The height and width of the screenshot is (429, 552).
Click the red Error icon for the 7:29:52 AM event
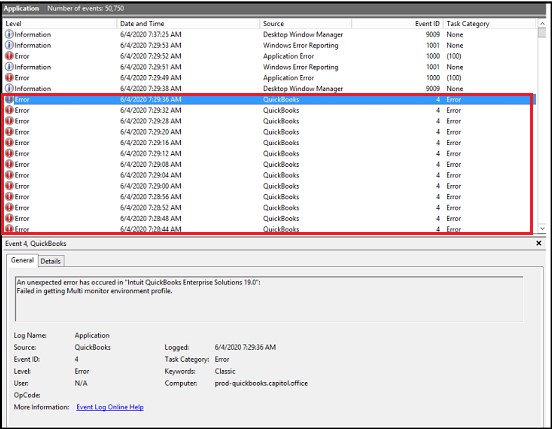(x=9, y=56)
